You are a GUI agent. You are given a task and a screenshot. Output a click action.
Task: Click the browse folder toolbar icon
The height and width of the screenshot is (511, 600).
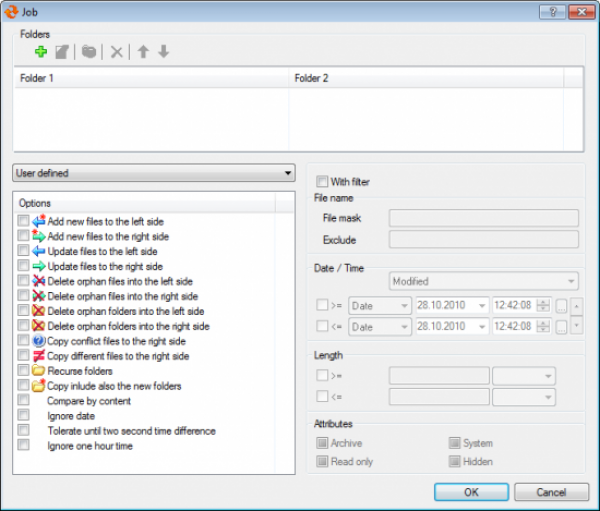pyautogui.click(x=89, y=52)
